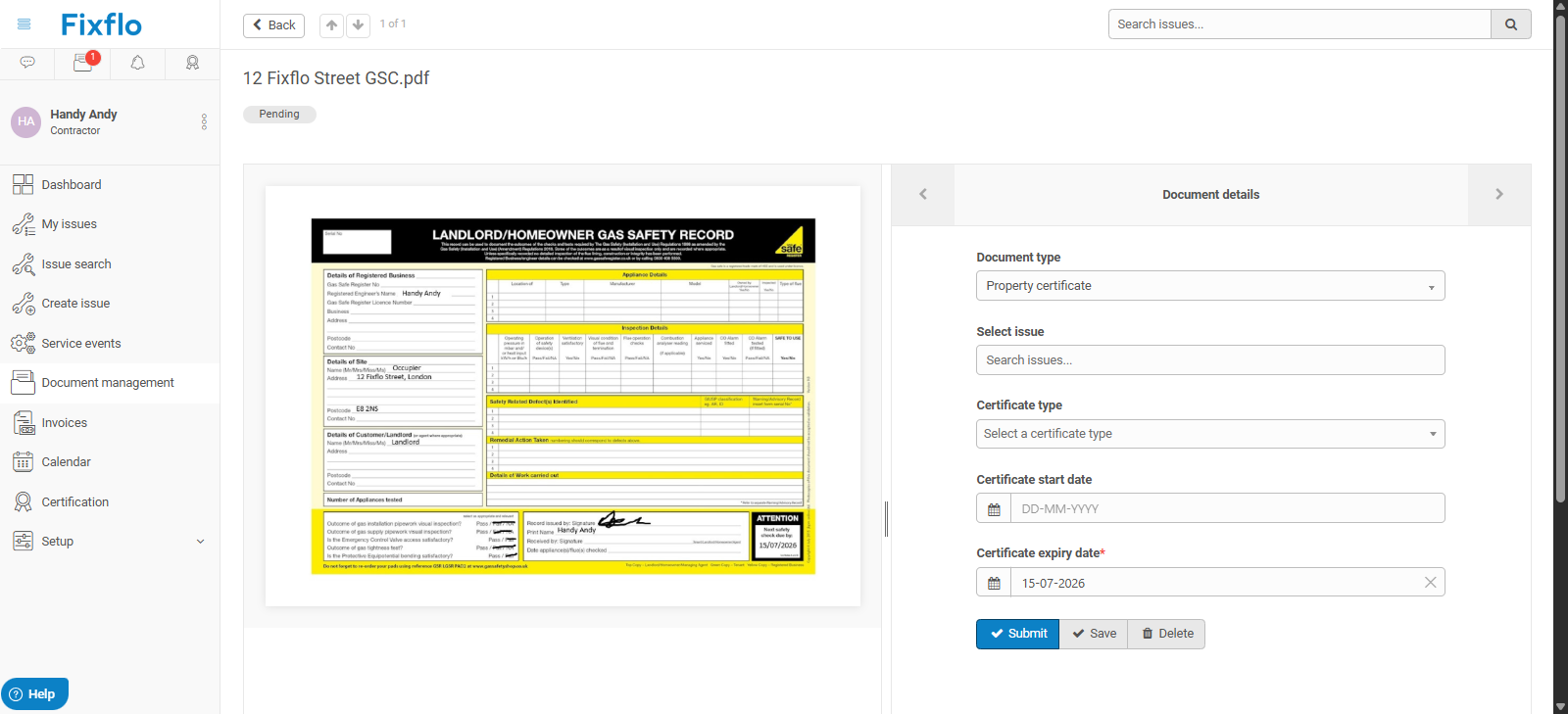Click the Fixflo logo
This screenshot has width=1568, height=714.
point(101,24)
